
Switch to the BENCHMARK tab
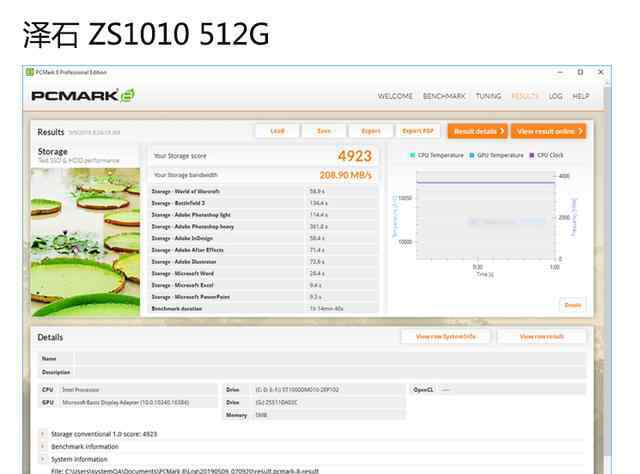click(444, 96)
